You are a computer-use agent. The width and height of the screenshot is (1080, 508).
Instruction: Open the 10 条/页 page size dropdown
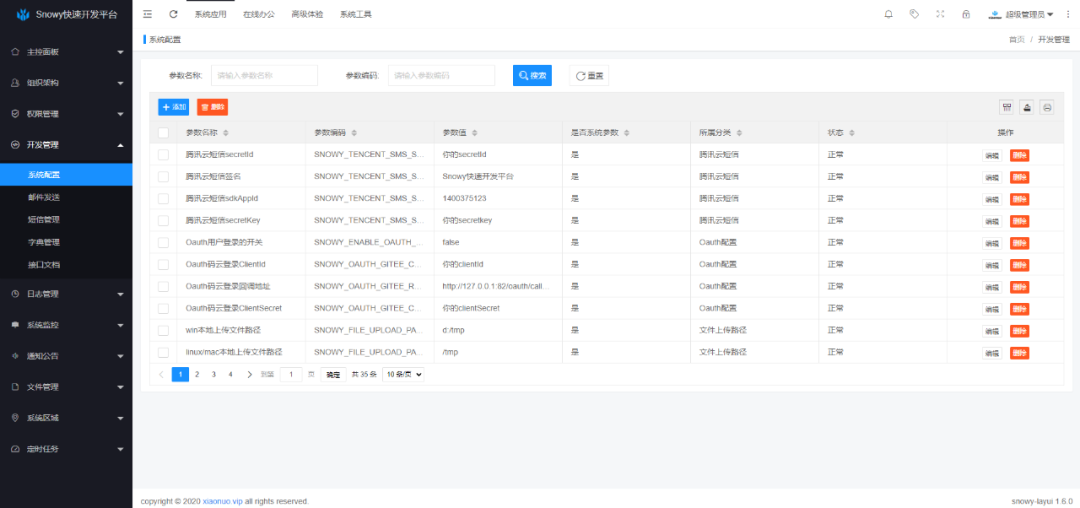click(x=403, y=374)
